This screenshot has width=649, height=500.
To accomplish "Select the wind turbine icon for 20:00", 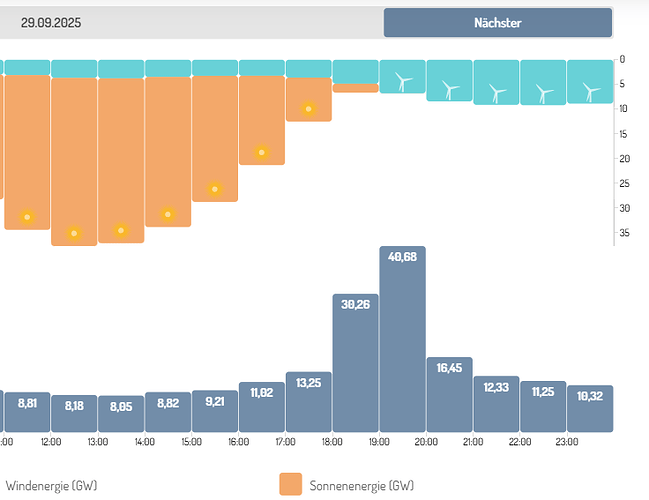I will [x=450, y=90].
